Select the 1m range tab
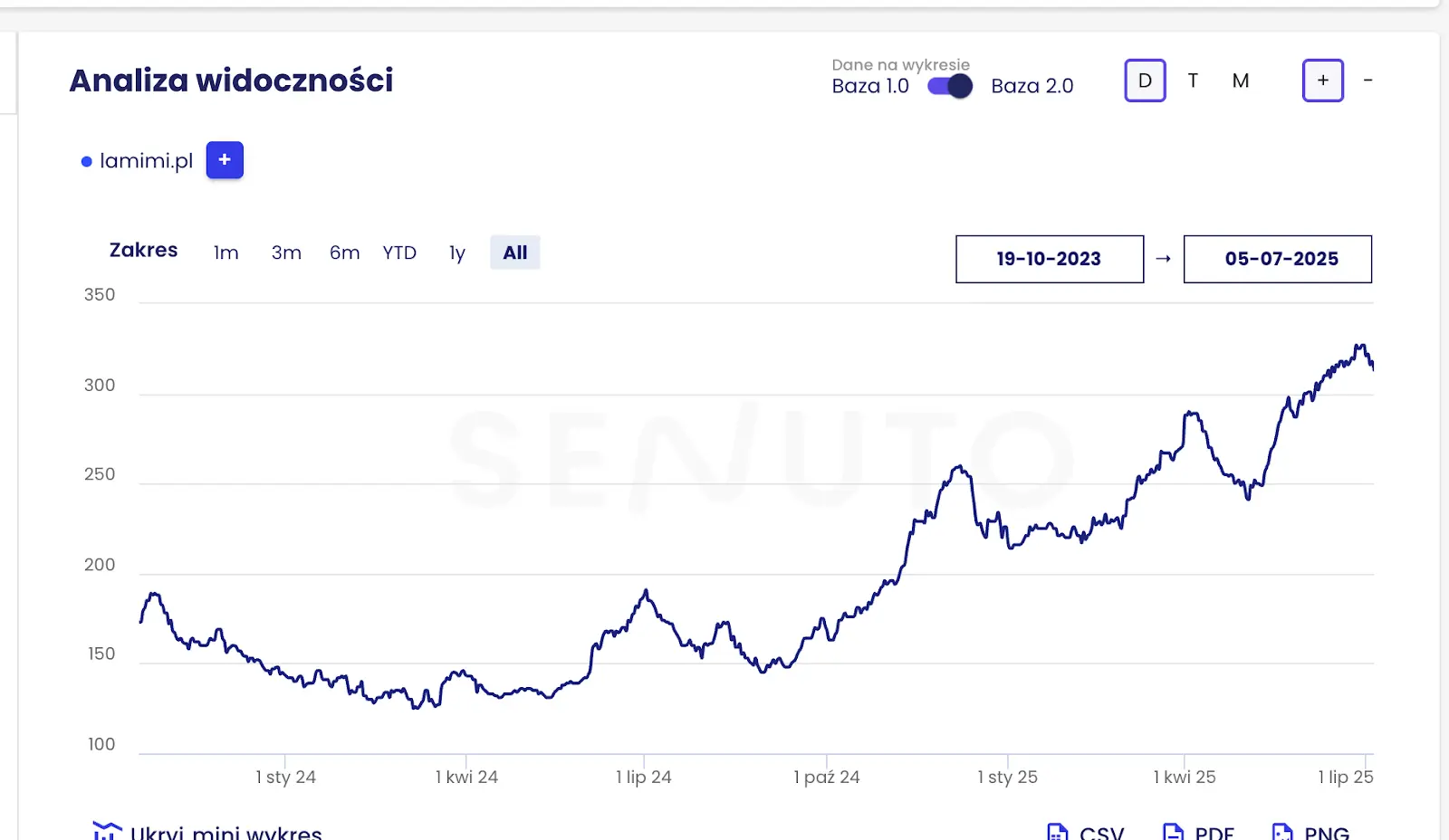The width and height of the screenshot is (1449, 840). (226, 253)
